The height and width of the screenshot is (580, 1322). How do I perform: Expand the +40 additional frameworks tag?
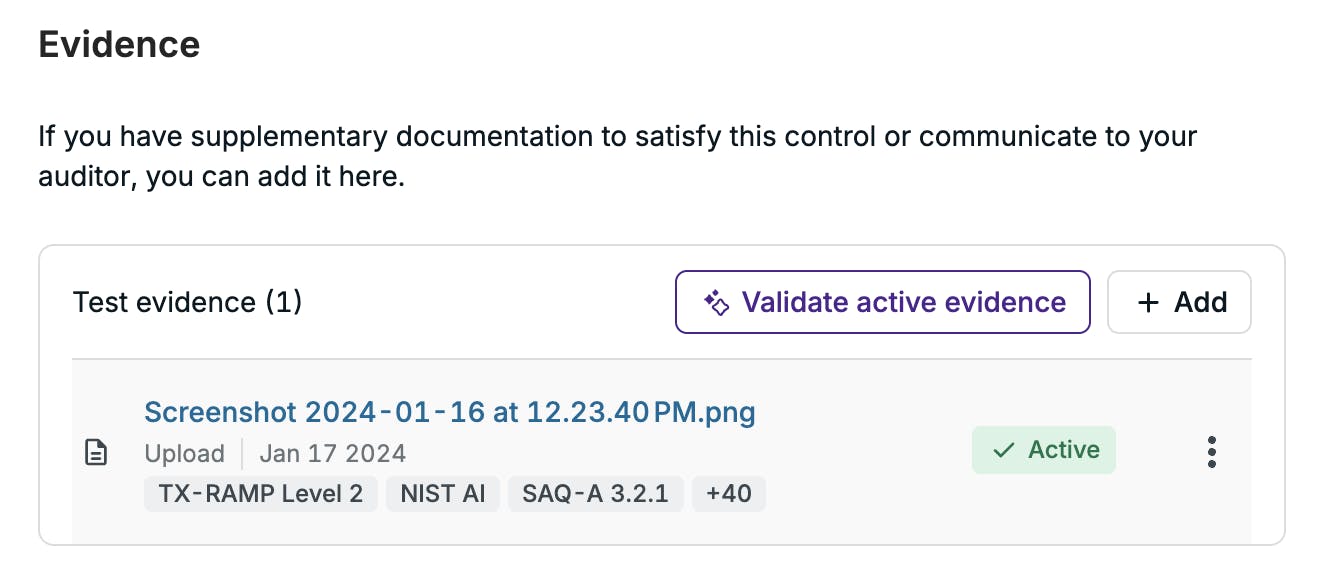point(729,494)
